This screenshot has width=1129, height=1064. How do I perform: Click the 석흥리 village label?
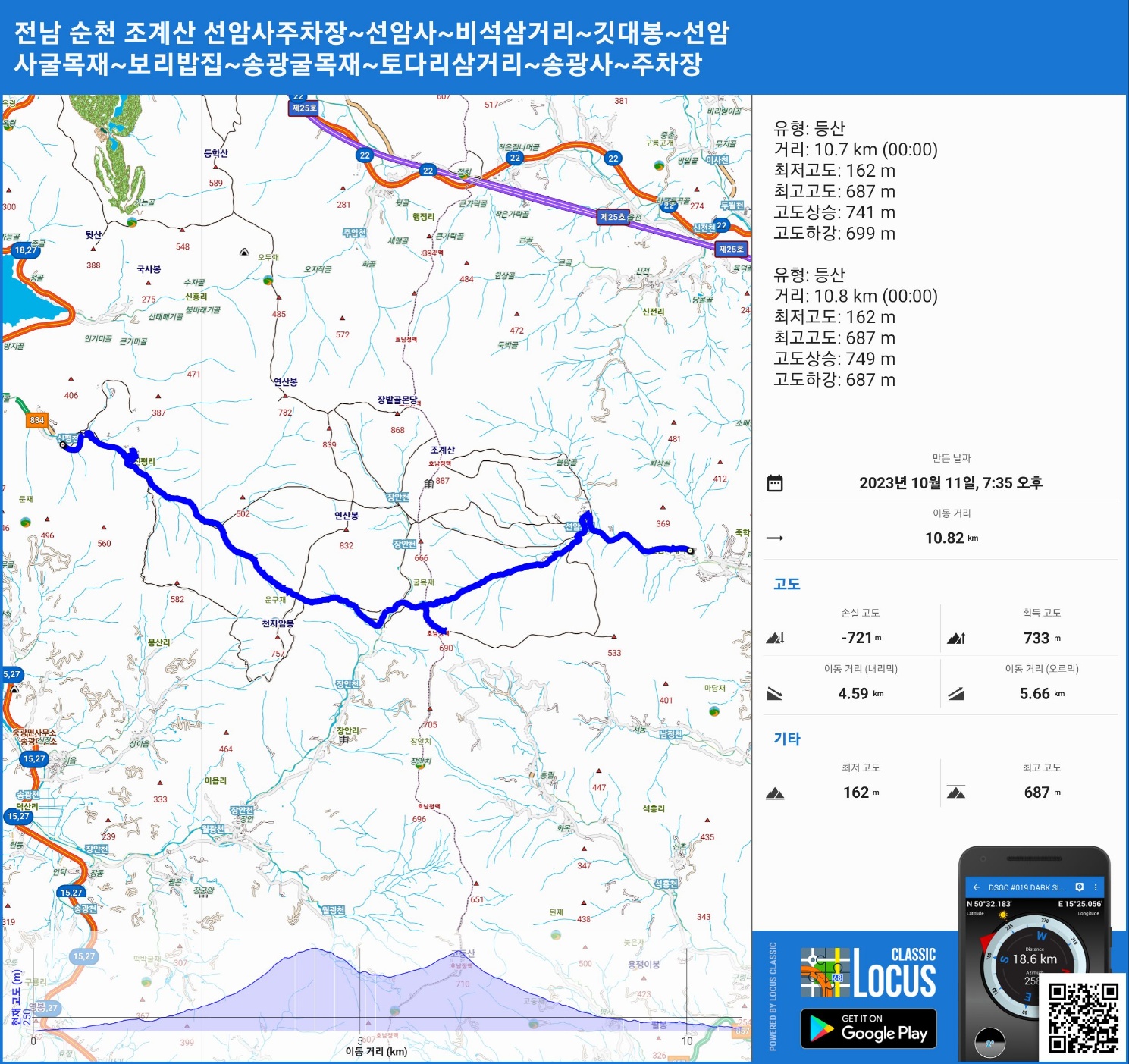653,808
